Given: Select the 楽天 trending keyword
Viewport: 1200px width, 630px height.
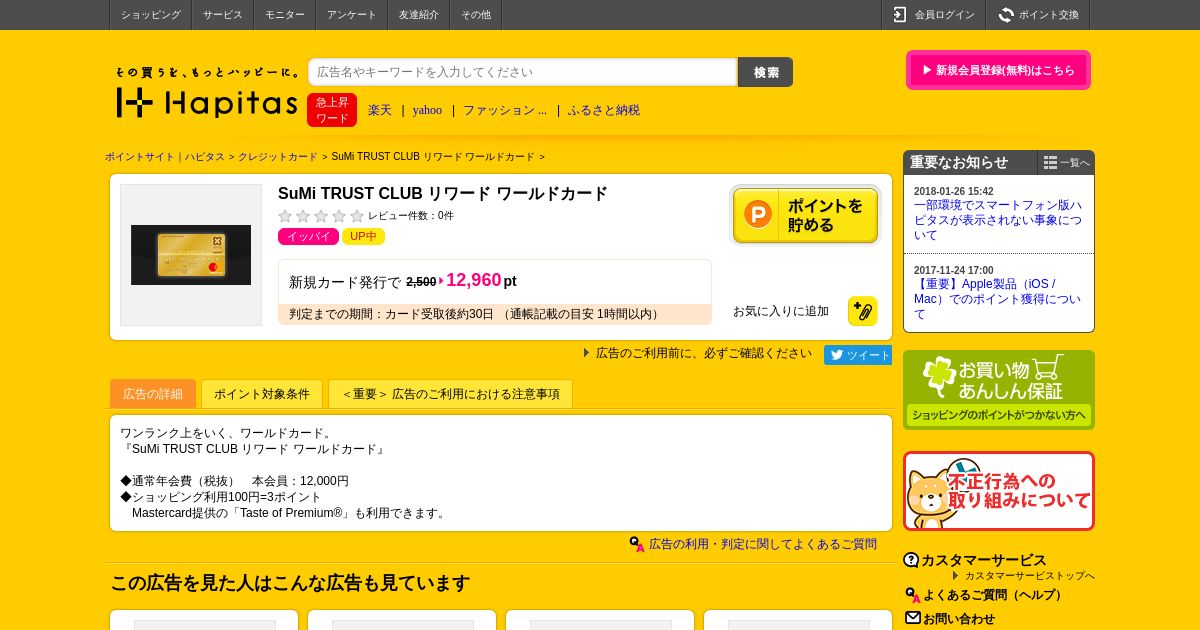Looking at the screenshot, I should click(380, 110).
